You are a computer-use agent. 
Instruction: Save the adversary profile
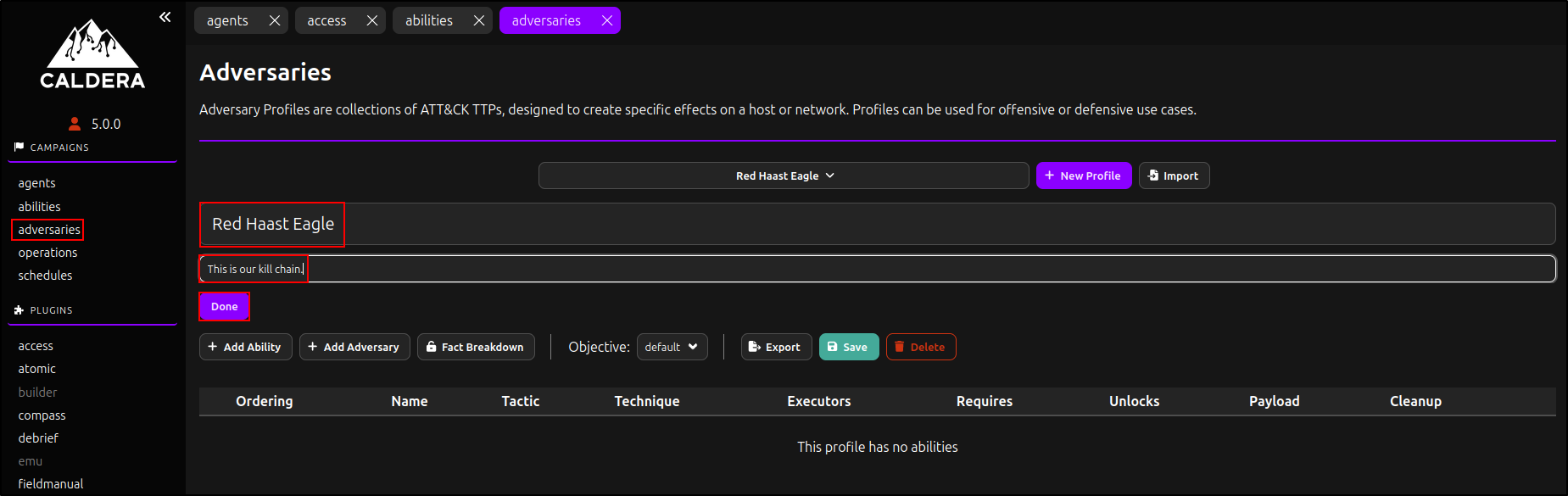click(x=848, y=347)
